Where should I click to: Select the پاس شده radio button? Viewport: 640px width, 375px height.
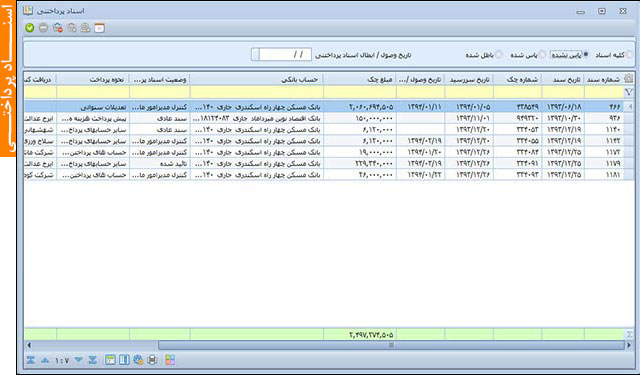pos(542,55)
